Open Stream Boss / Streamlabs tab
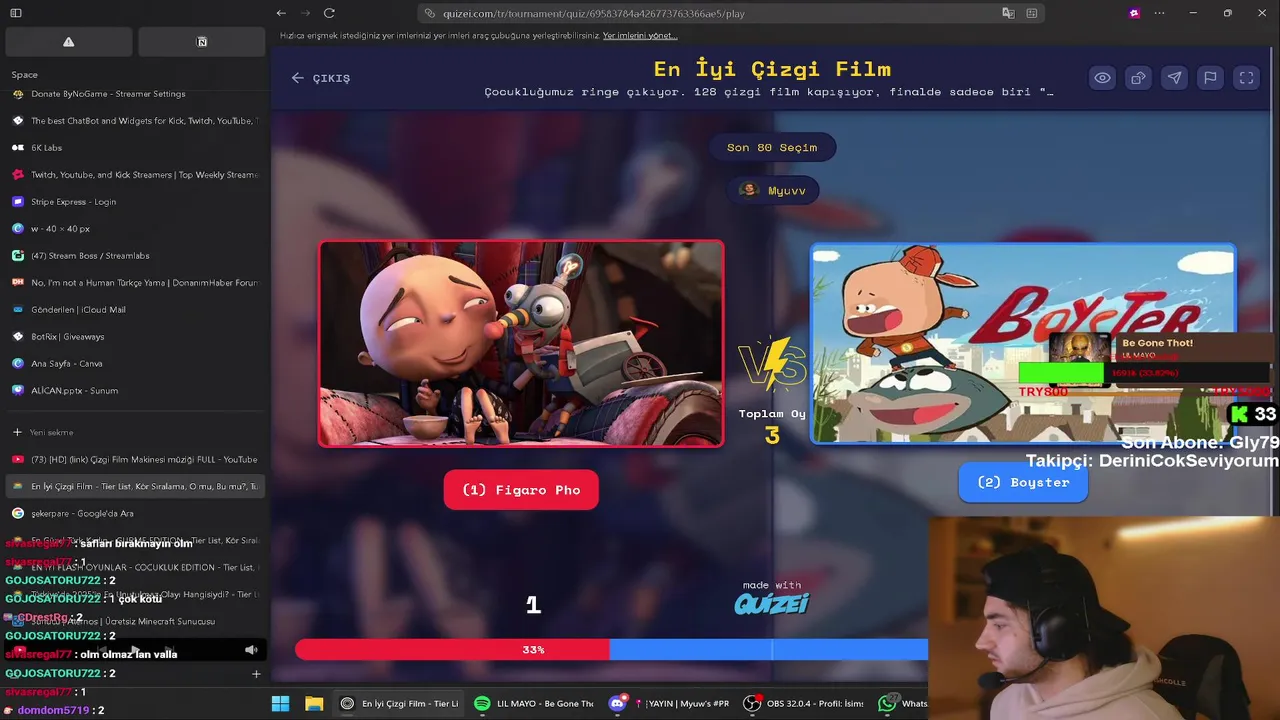This screenshot has width=1280, height=720. [x=135, y=256]
